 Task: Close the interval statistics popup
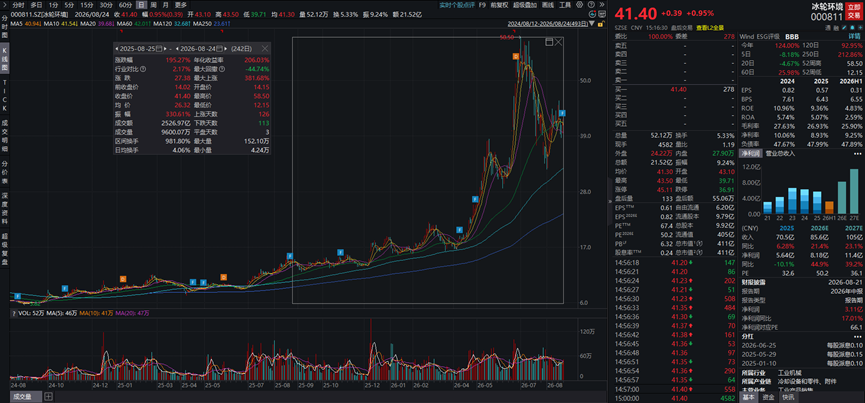coord(265,49)
